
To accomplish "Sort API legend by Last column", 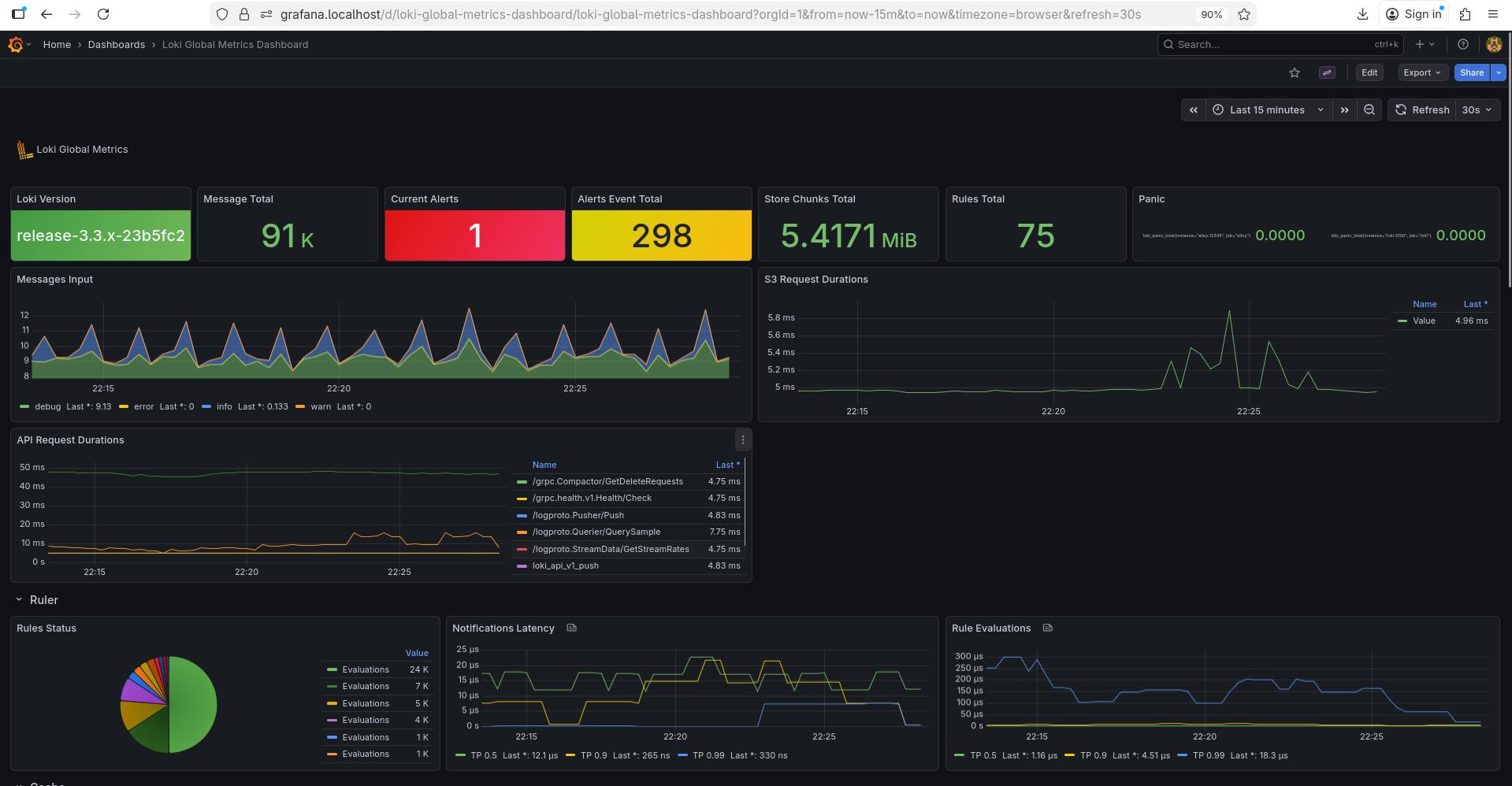I will 727,465.
